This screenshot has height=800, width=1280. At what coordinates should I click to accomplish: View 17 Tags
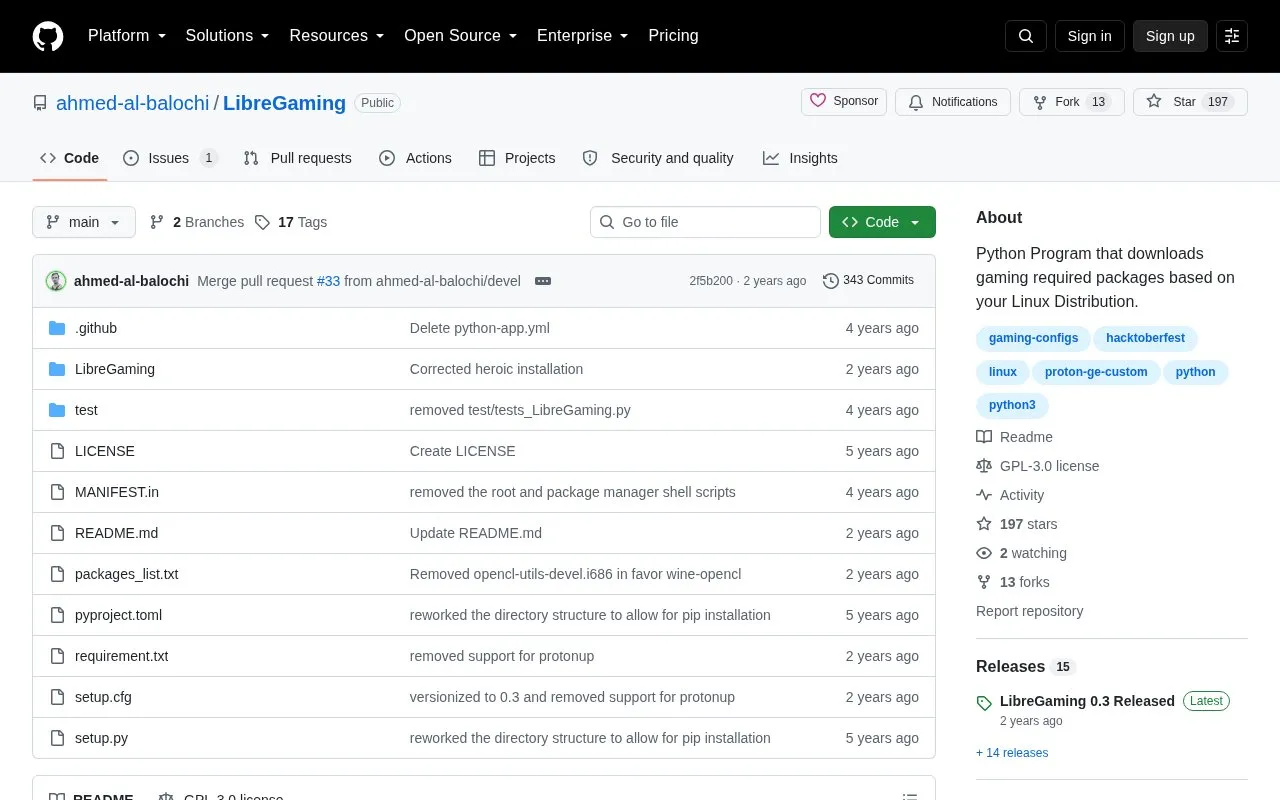[291, 222]
